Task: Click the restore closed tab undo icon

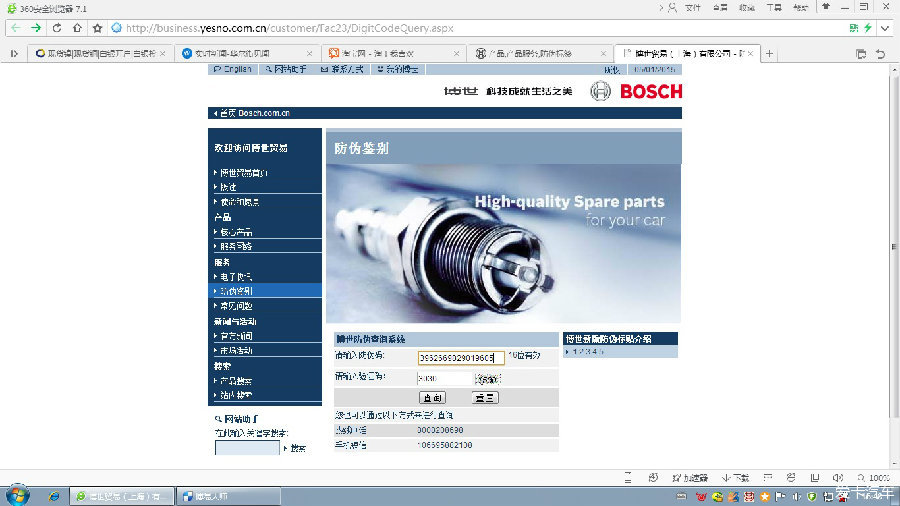Action: point(880,53)
